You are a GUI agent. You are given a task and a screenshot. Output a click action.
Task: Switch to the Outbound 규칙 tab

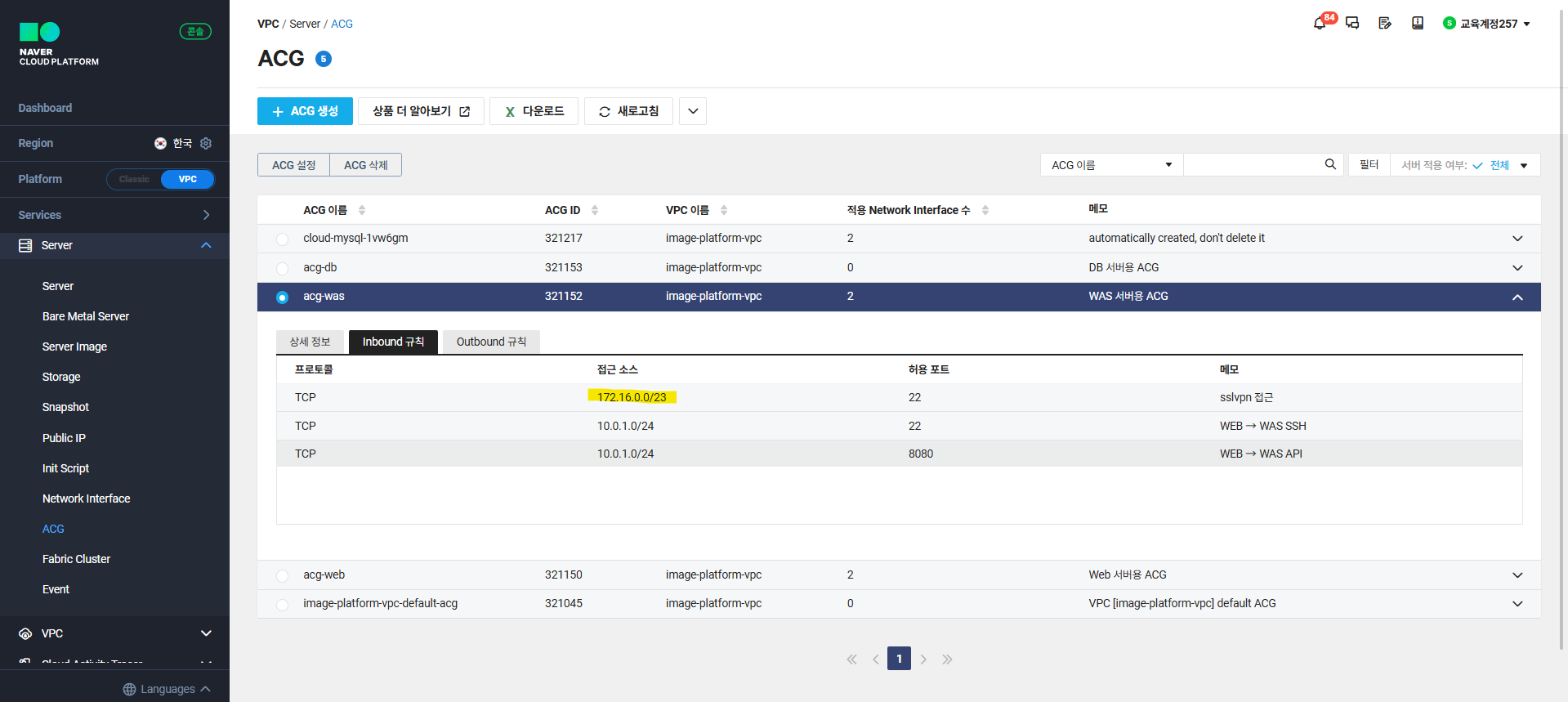click(491, 342)
